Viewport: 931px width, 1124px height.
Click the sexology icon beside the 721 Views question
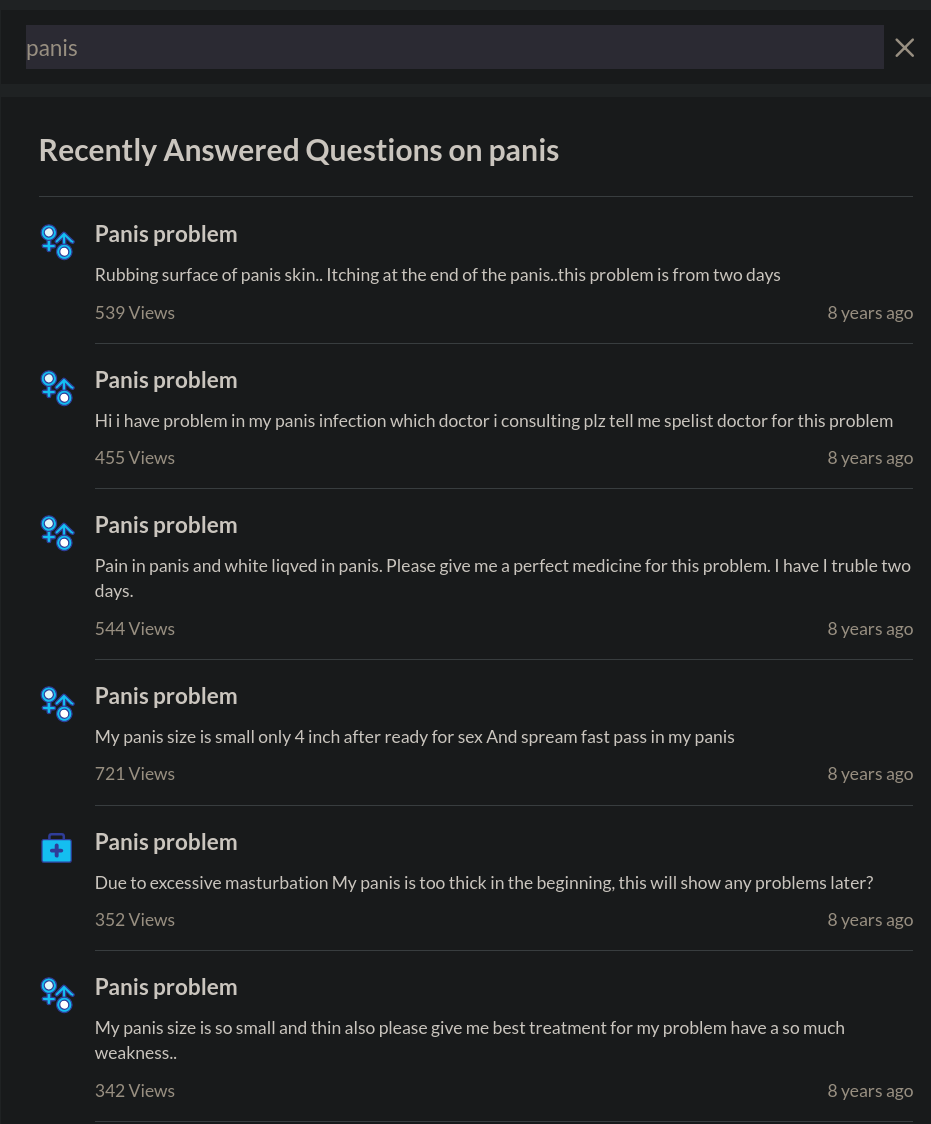pyautogui.click(x=57, y=704)
